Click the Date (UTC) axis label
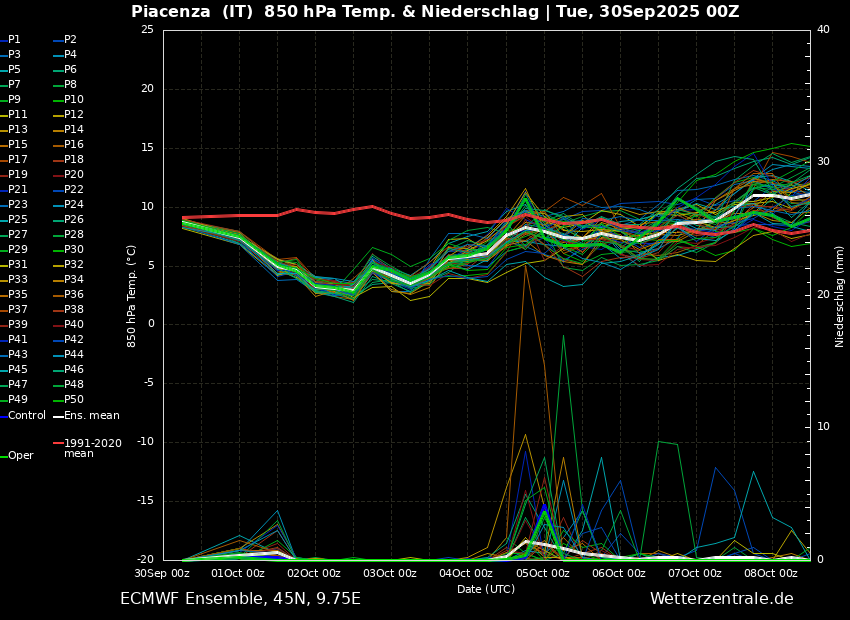 coord(486,589)
